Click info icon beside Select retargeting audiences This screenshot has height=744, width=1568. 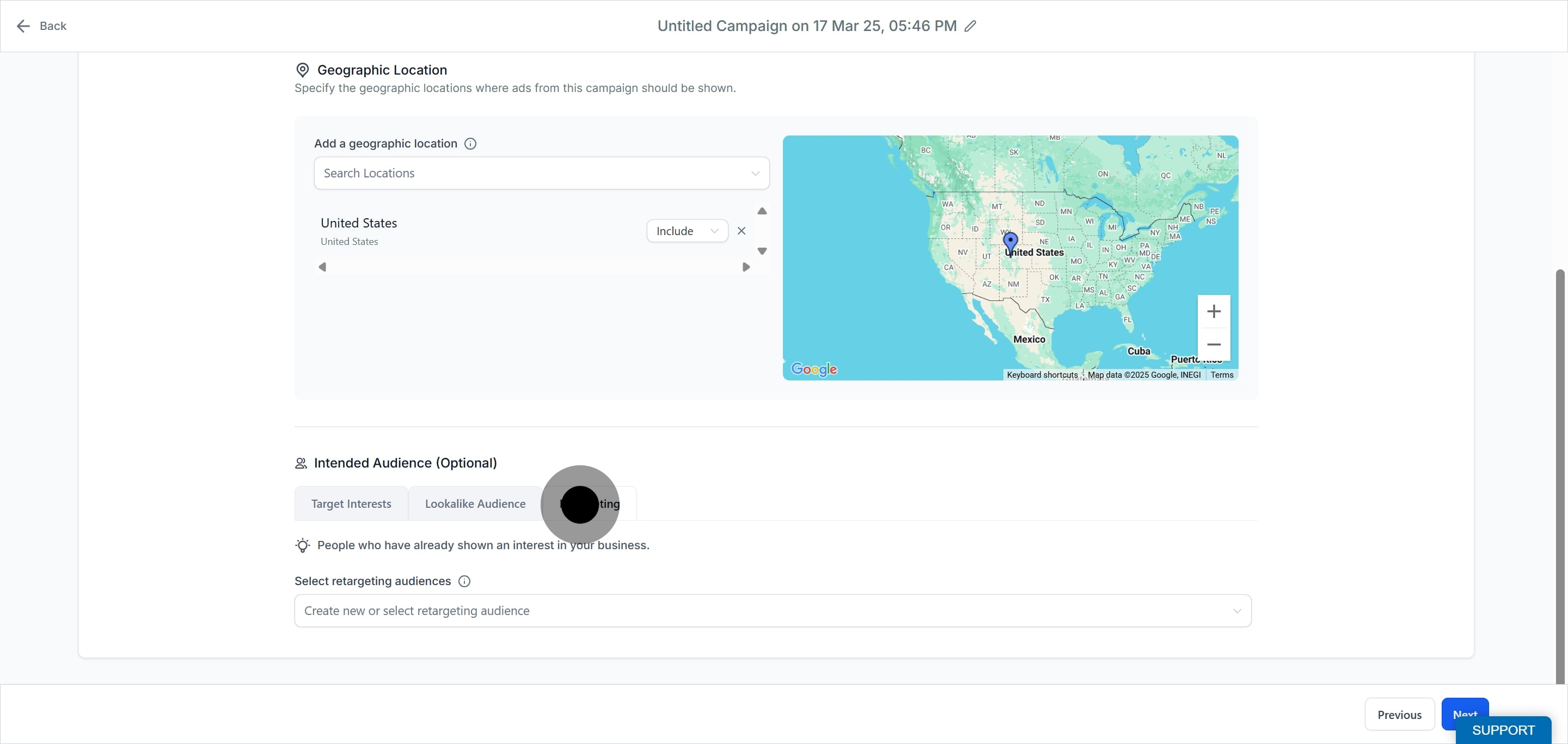click(x=464, y=581)
